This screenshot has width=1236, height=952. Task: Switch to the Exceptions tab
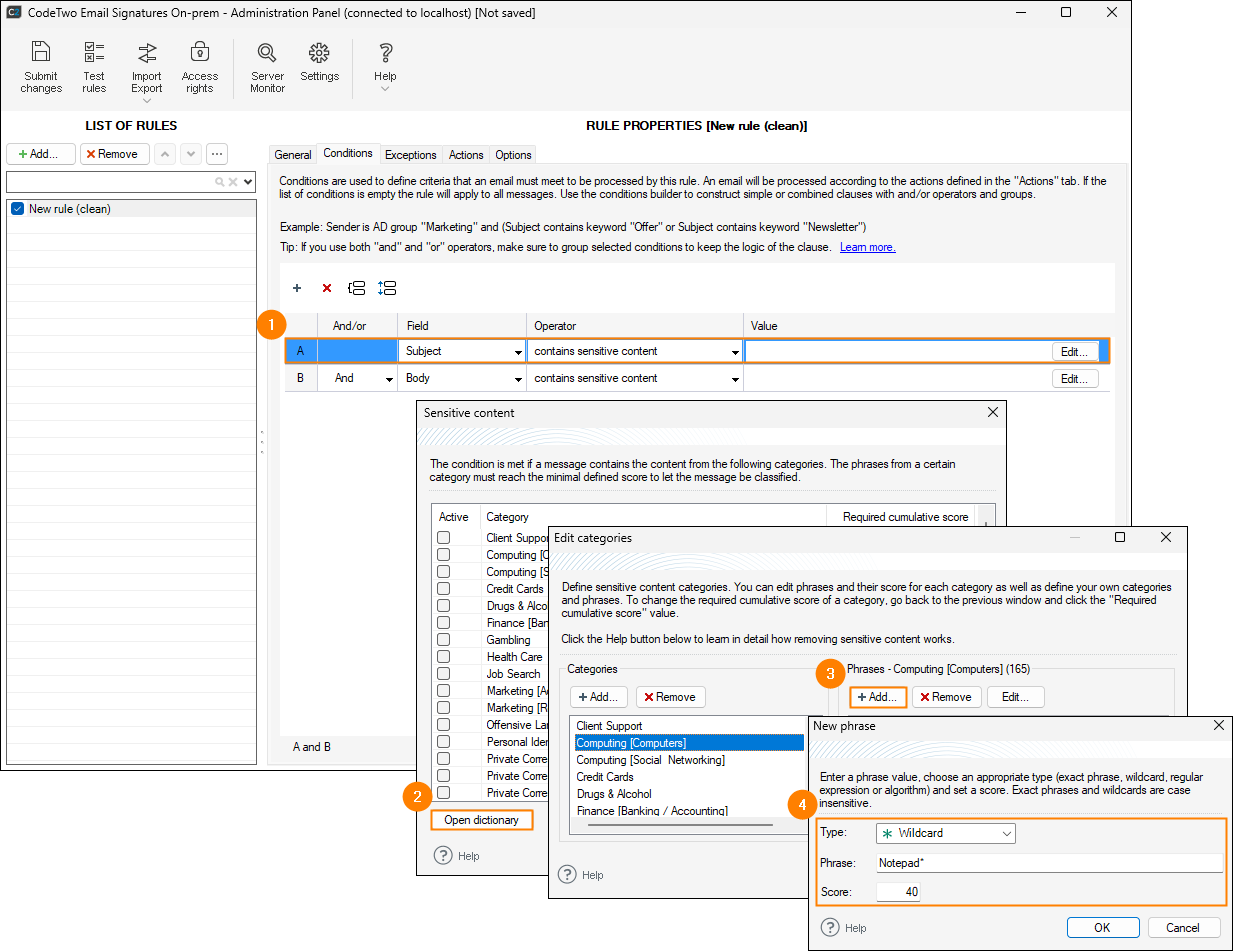coord(410,155)
